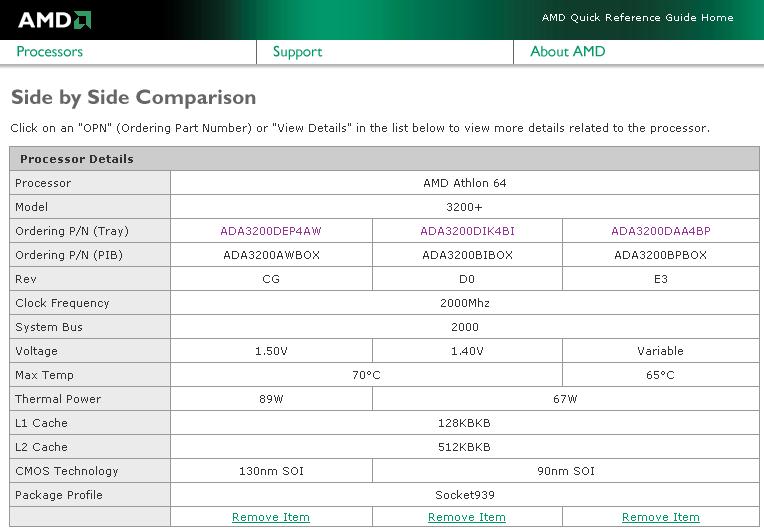764x529 pixels.
Task: Click the '130nm SOI' technology cell
Action: 271,471
